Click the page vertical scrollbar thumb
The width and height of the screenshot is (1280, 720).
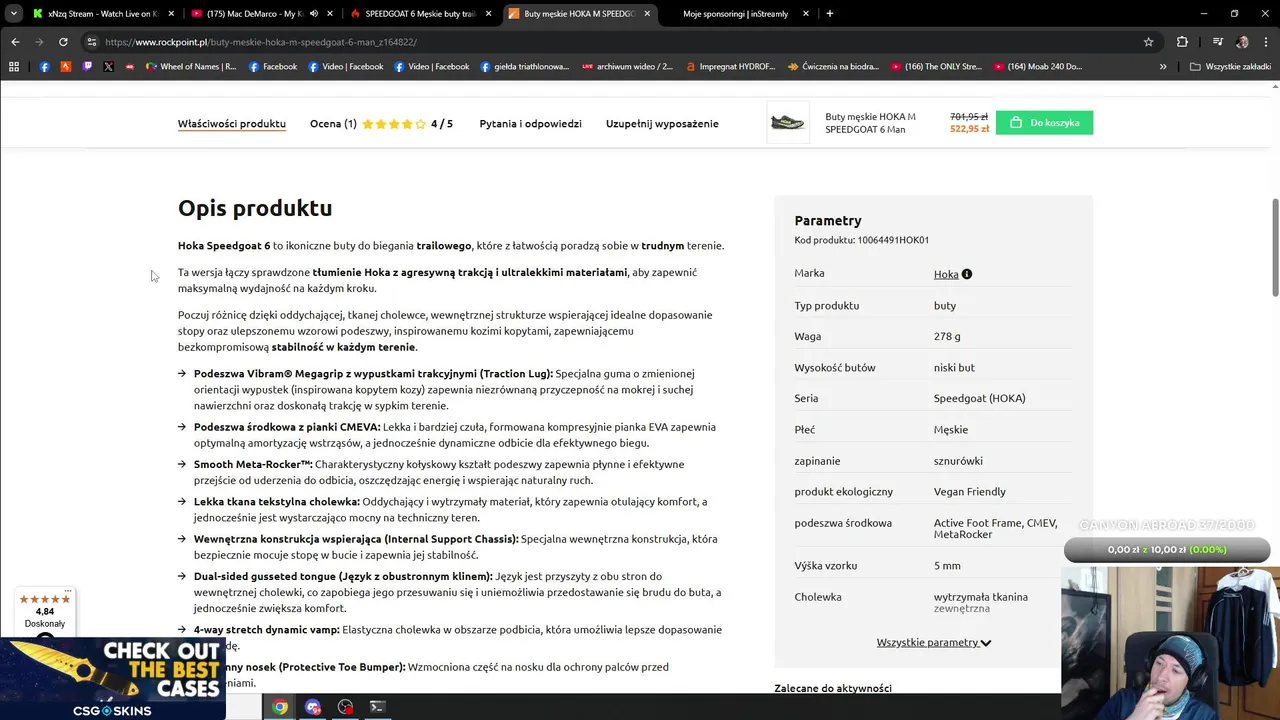point(1275,248)
